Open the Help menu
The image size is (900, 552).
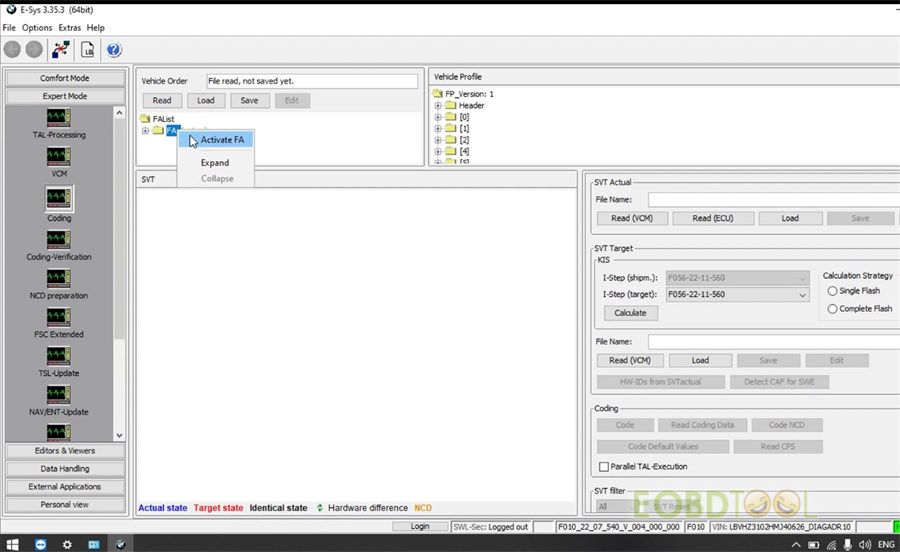(95, 28)
